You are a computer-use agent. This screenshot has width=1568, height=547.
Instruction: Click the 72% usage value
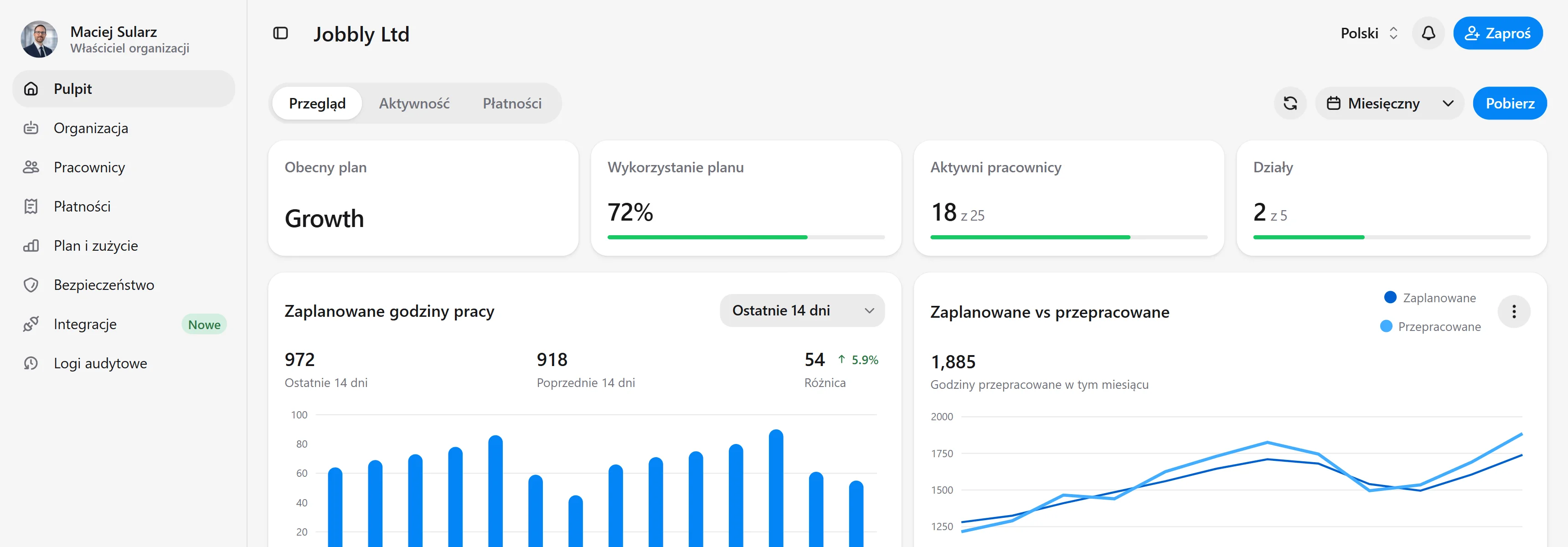(x=630, y=212)
